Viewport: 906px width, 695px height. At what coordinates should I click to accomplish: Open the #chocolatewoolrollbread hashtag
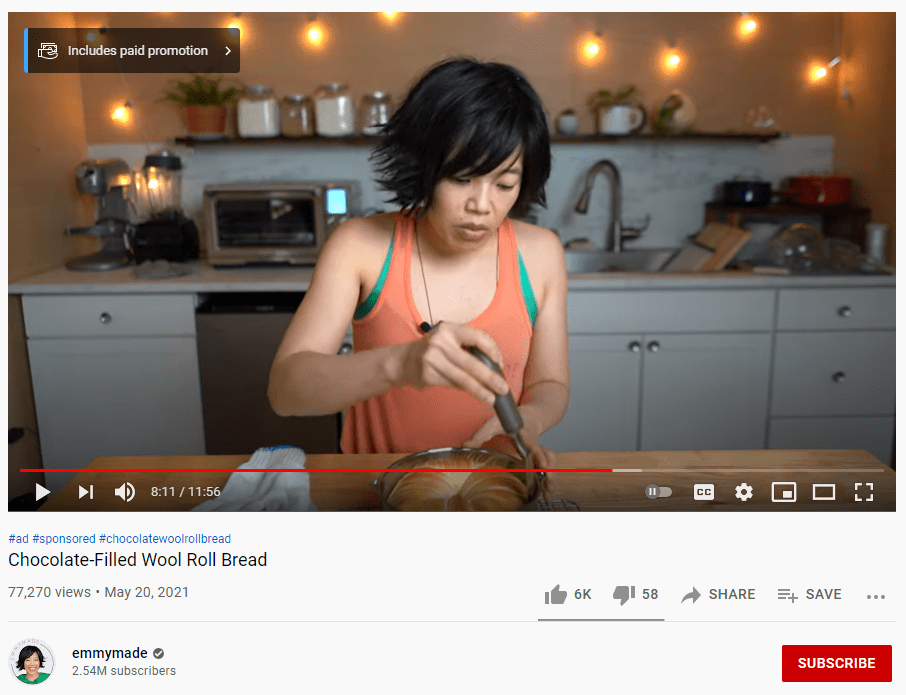coord(165,538)
